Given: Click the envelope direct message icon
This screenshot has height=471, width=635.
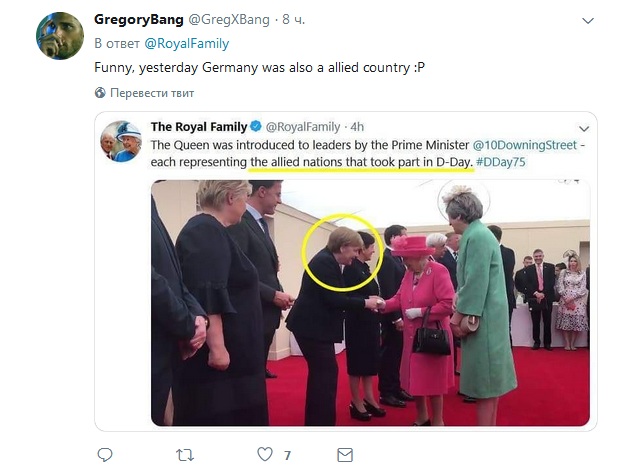Looking at the screenshot, I should [344, 455].
